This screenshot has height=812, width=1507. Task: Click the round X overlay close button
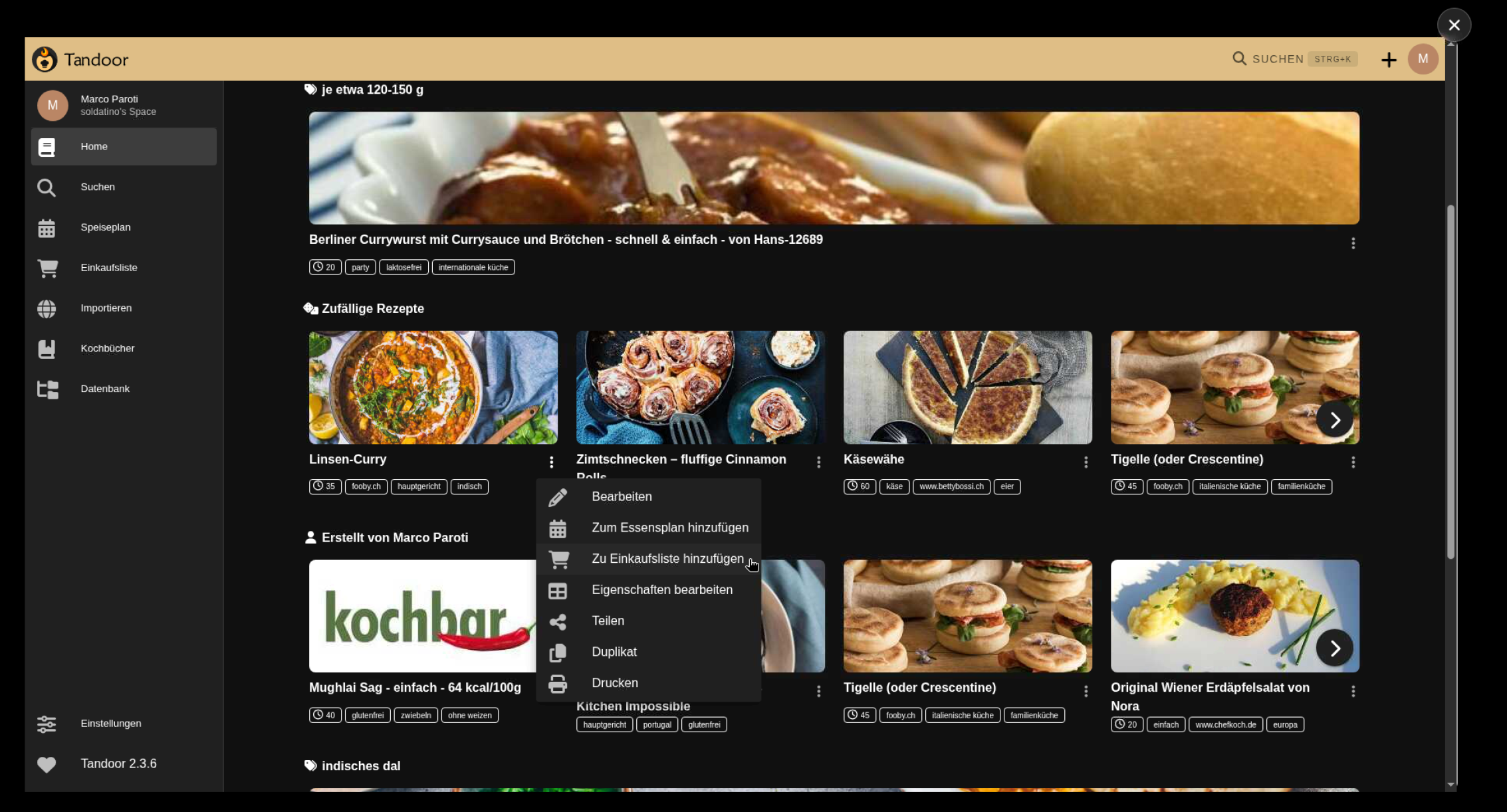coord(1454,25)
